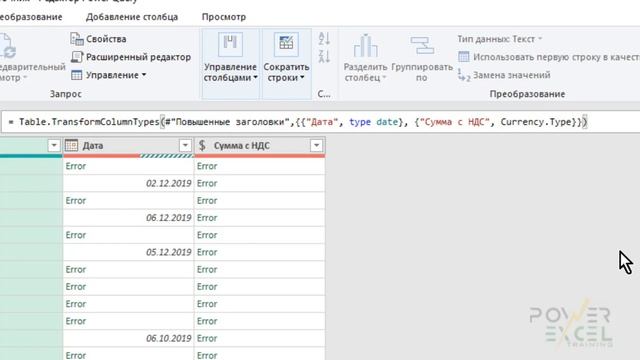Image resolution: width=640 pixels, height=360 pixels.
Task: Click Error in Сумма с НДС beside 02.12.2019
Action: click(207, 183)
